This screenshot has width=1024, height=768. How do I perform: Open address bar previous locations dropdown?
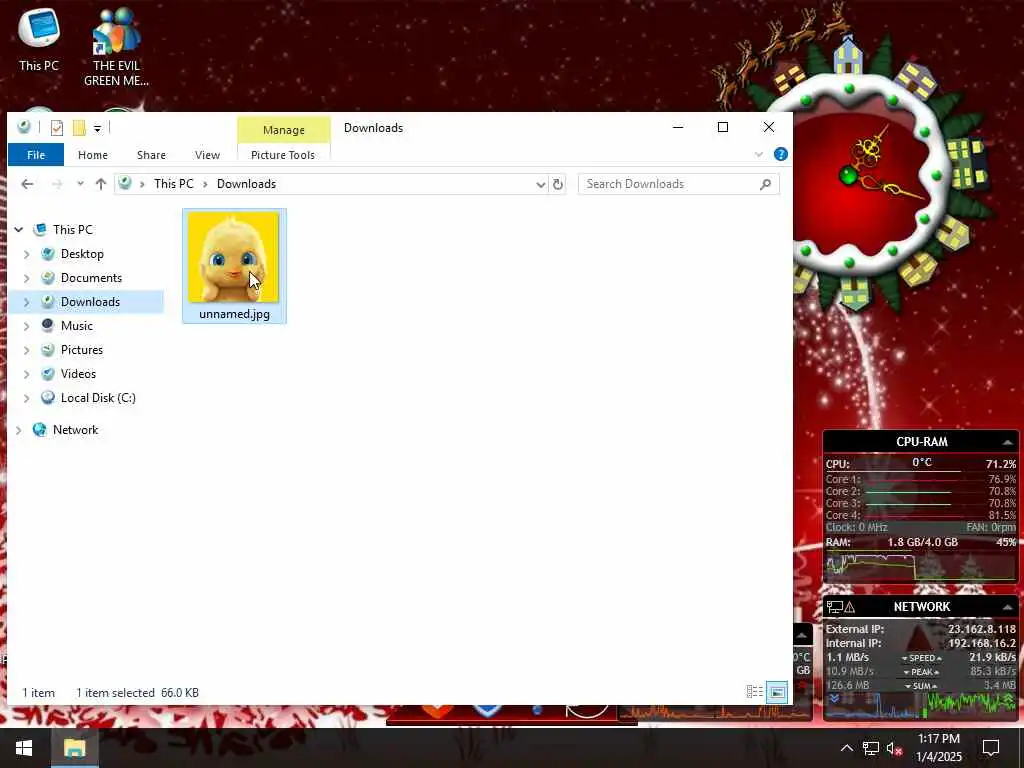(541, 184)
